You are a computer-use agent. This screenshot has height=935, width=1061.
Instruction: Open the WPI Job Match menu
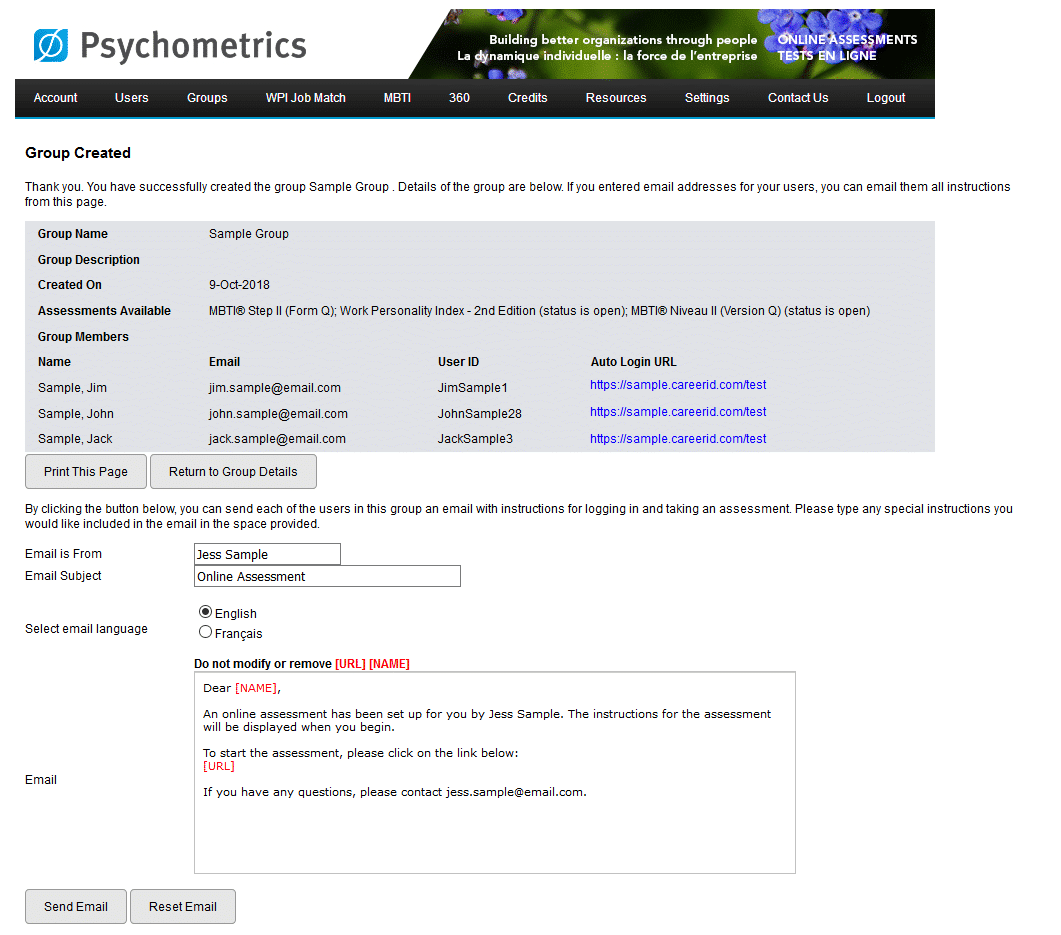[x=305, y=97]
